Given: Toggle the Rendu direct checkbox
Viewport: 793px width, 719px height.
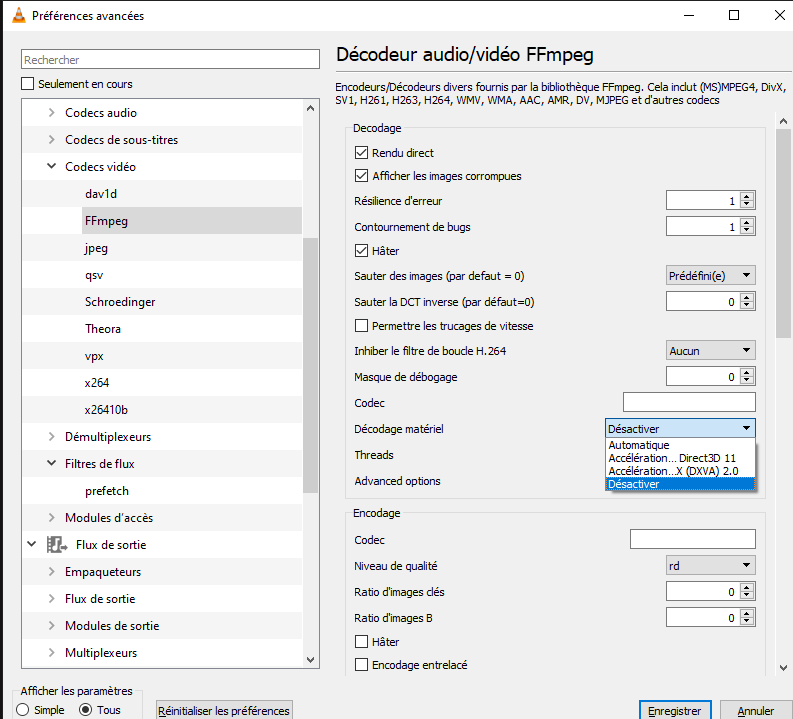Looking at the screenshot, I should [x=361, y=153].
